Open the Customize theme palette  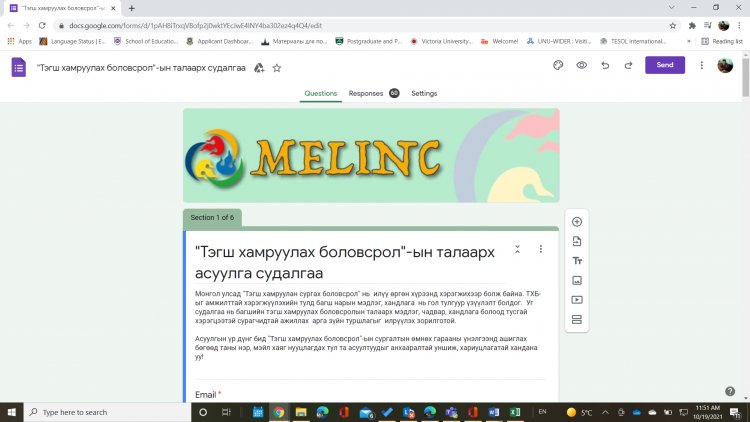[x=558, y=65]
